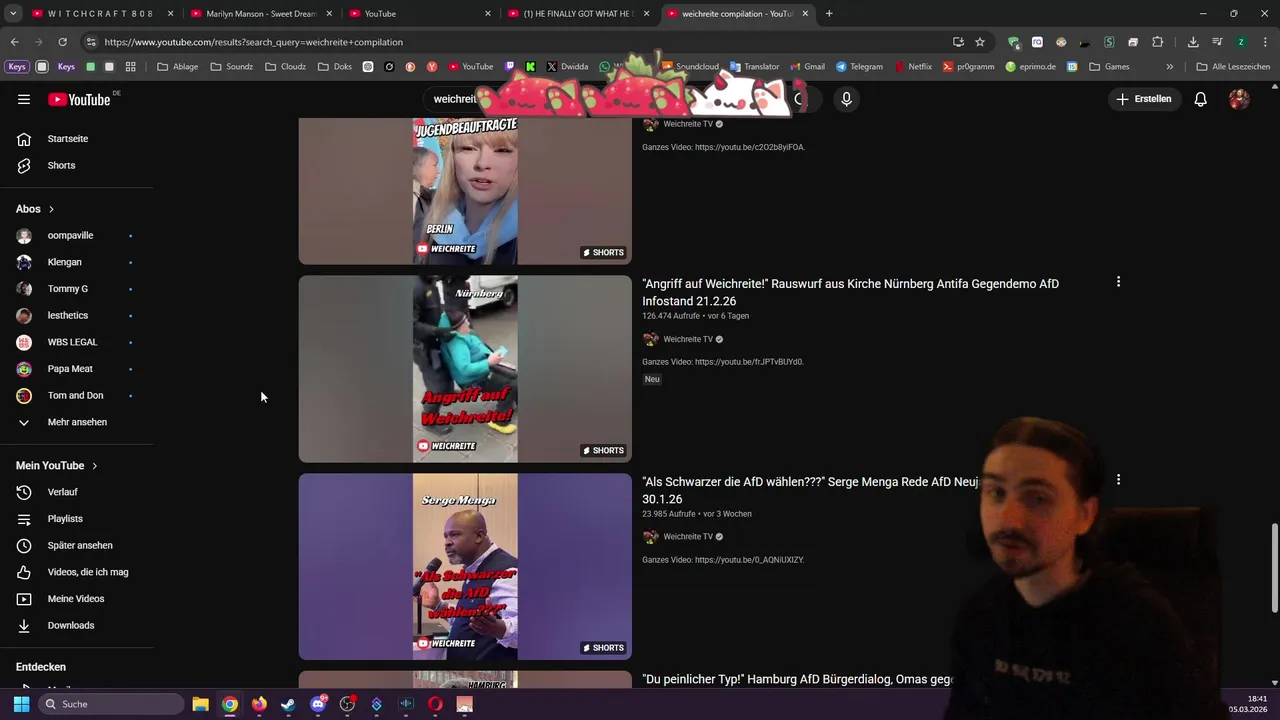
Task: Go back in browser history
Action: [x=14, y=42]
